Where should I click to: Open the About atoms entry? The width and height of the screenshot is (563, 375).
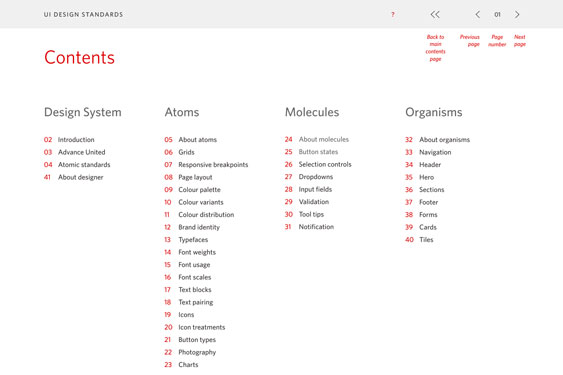coord(191,139)
